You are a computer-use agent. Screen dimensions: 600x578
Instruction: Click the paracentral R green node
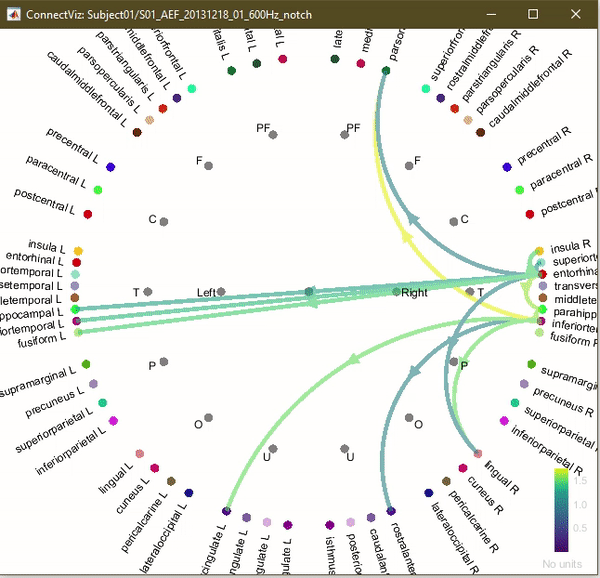click(x=519, y=190)
